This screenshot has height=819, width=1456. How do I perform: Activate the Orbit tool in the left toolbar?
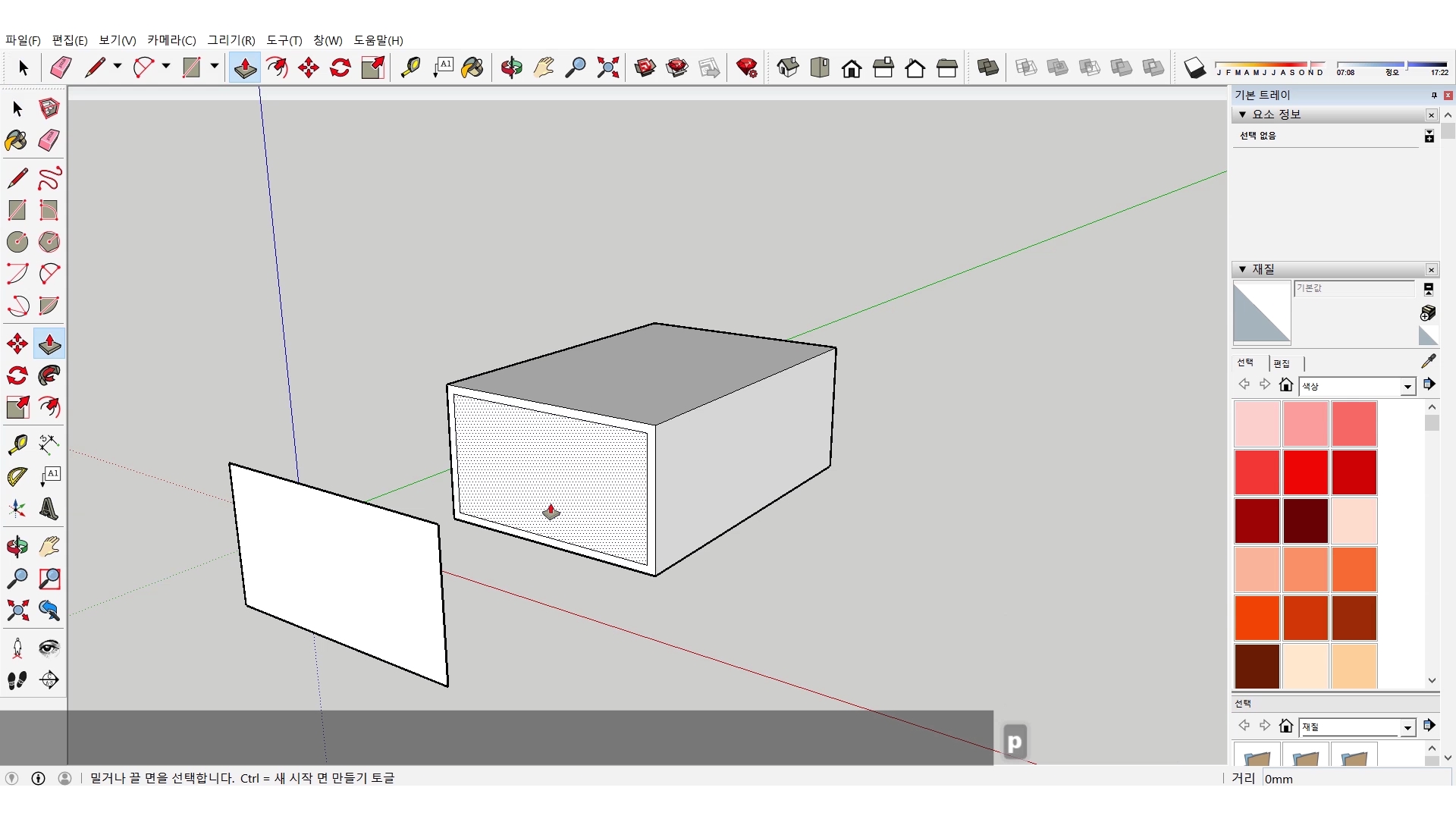pyautogui.click(x=17, y=546)
